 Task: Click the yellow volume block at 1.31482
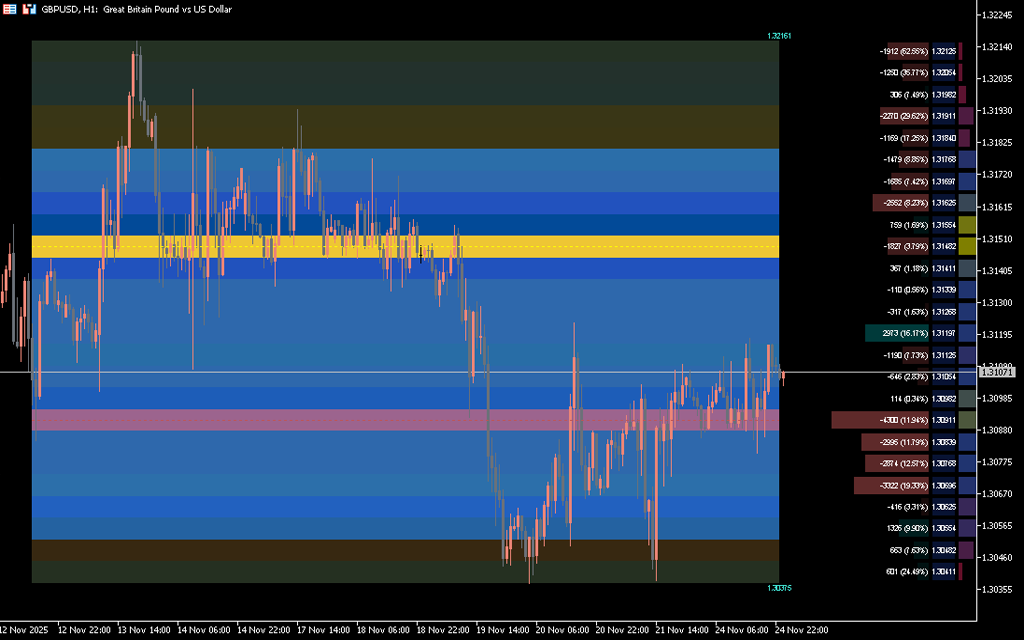[x=967, y=246]
